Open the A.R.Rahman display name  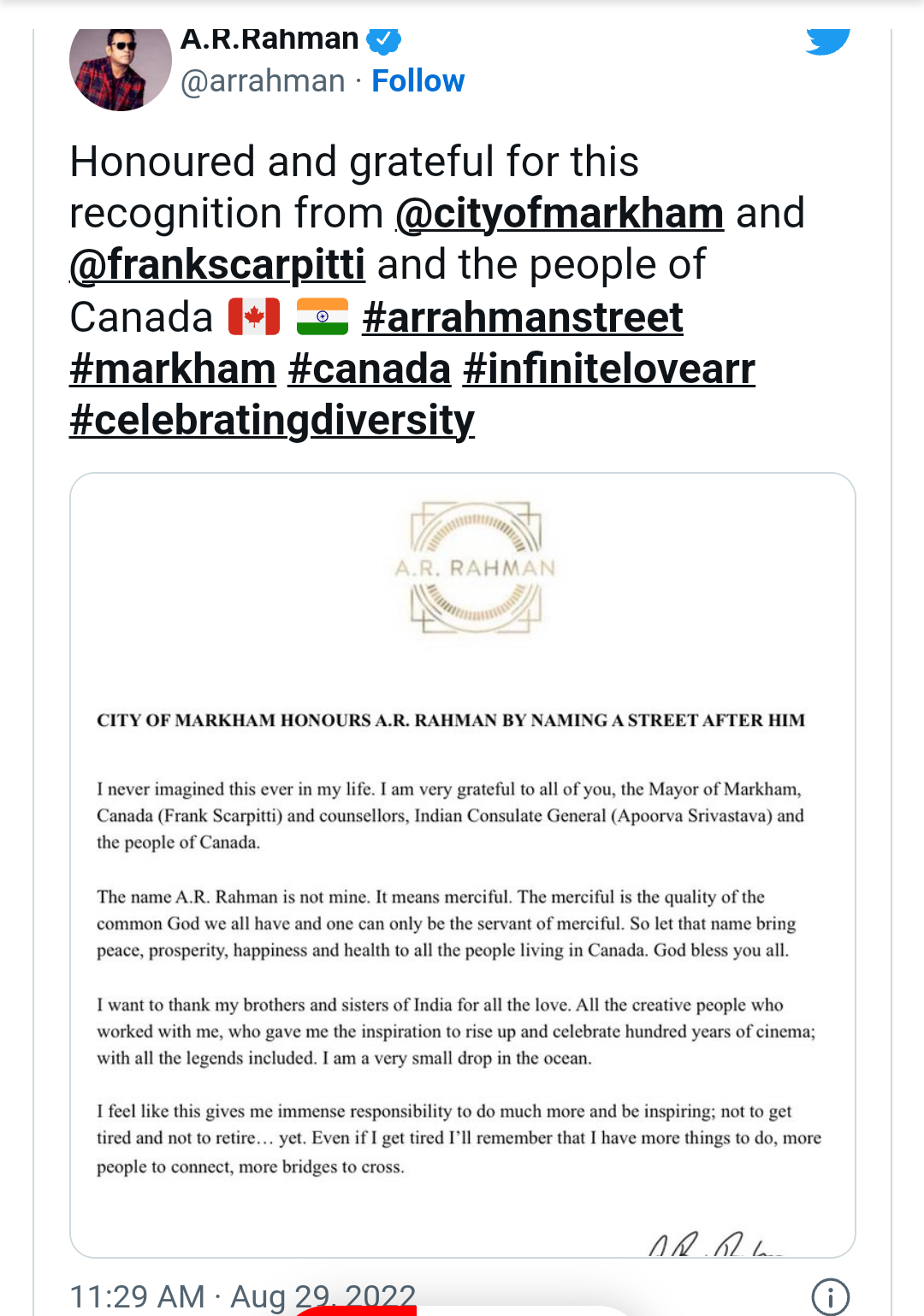point(269,39)
